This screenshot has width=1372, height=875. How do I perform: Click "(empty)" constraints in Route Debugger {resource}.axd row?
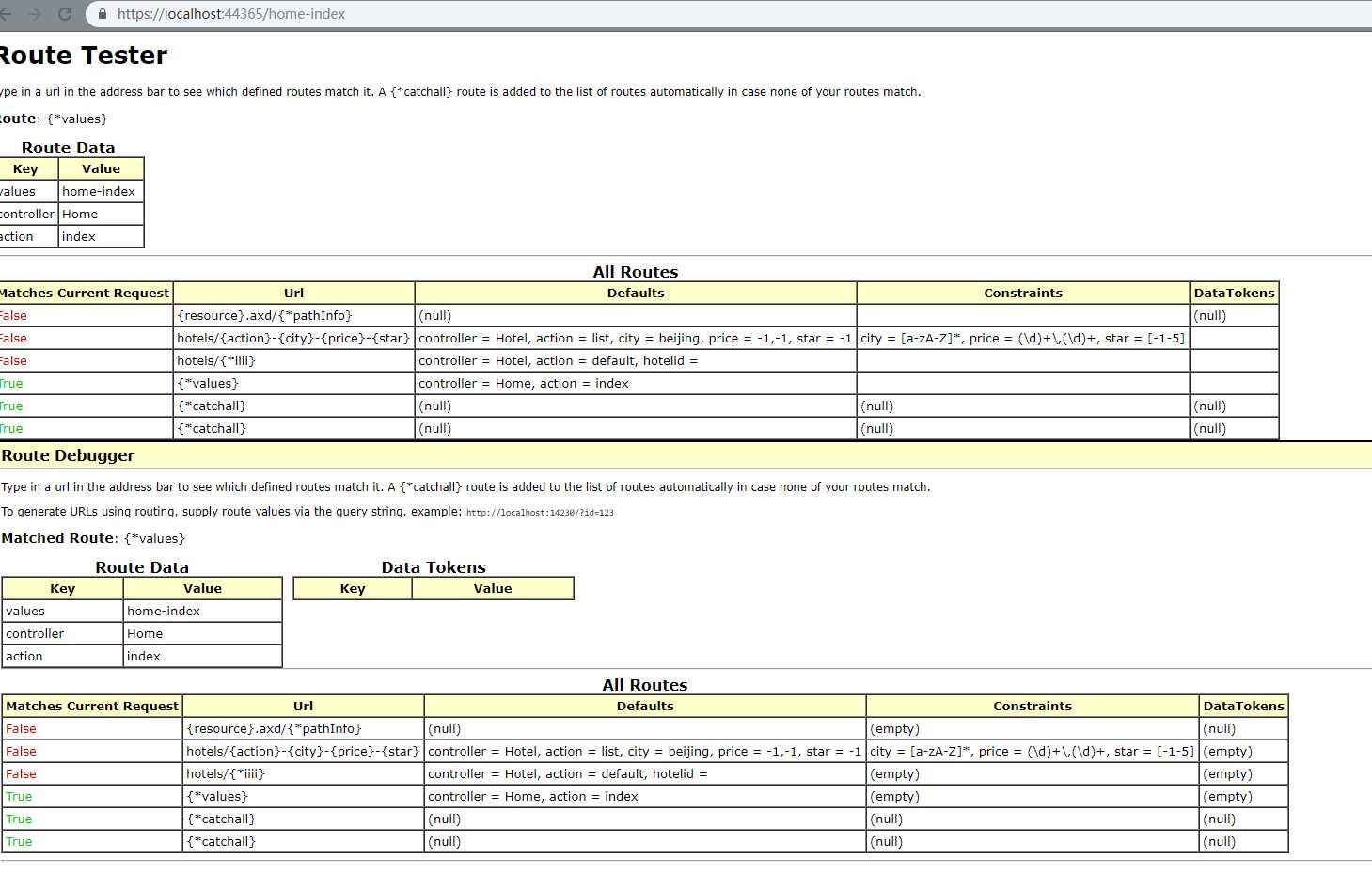point(895,728)
